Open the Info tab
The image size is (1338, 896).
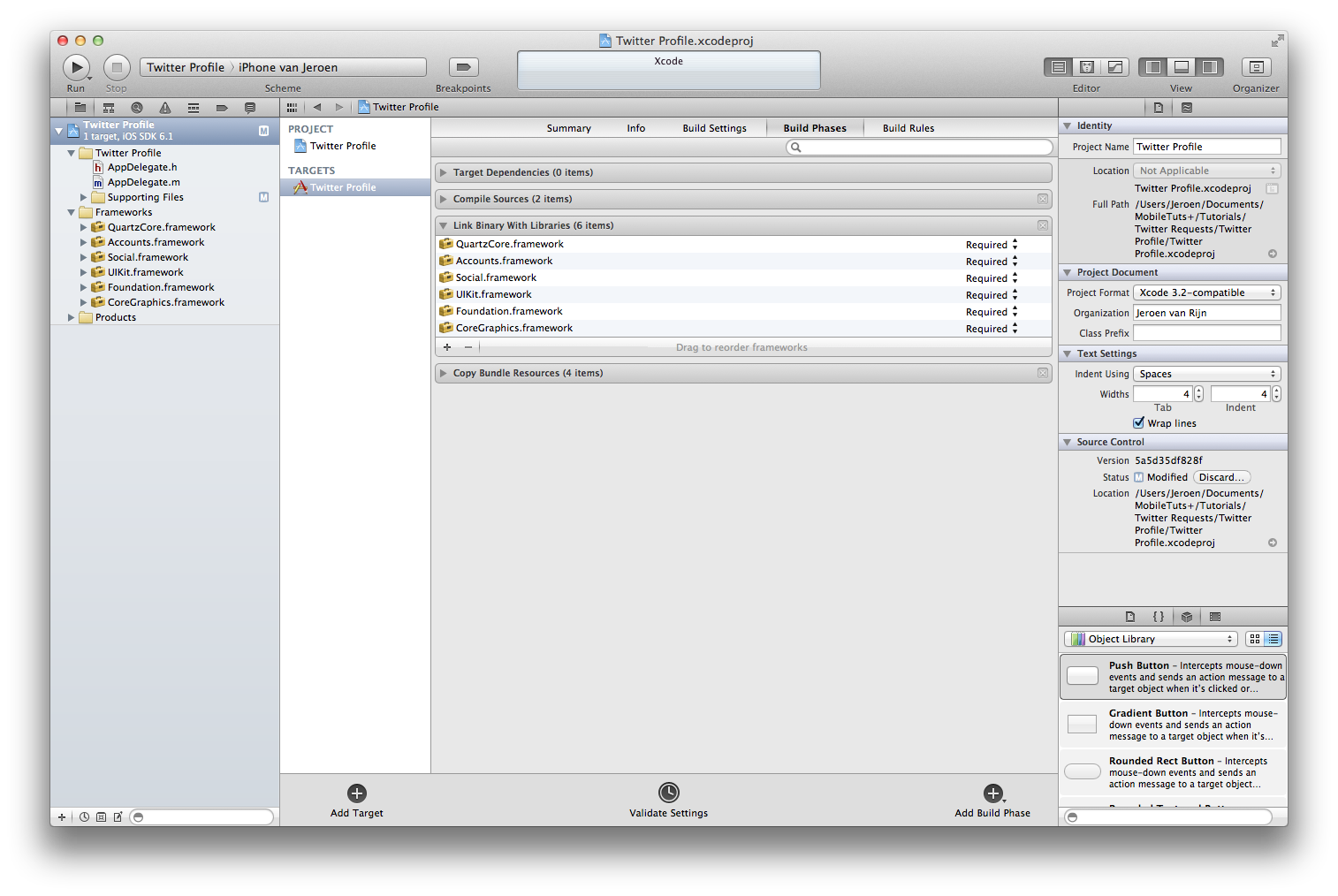pyautogui.click(x=636, y=128)
